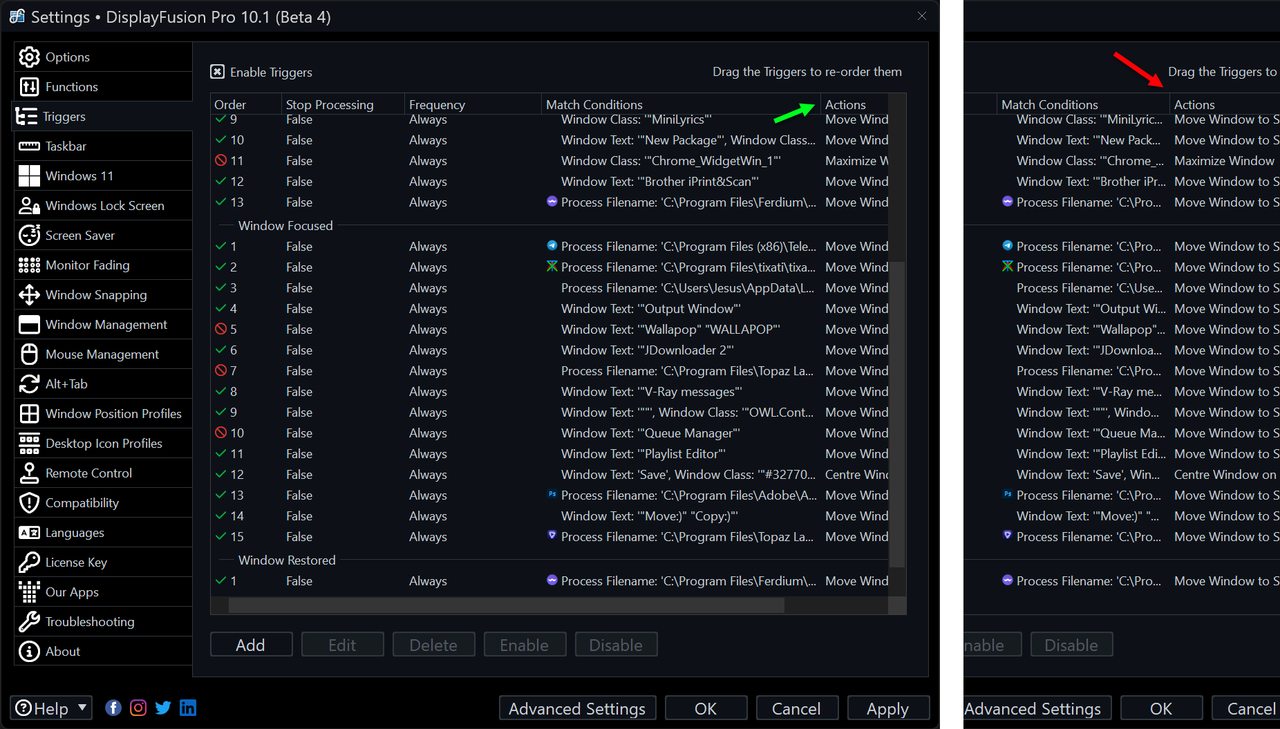Click the Enable button below the list
Screen dimensions: 1280x729
[x=524, y=645]
